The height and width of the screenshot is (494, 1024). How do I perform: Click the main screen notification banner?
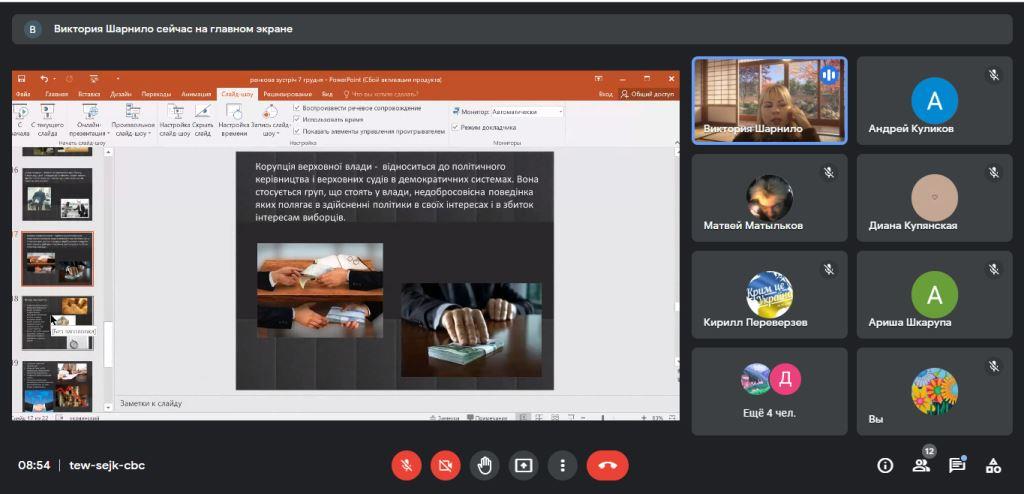click(x=511, y=29)
